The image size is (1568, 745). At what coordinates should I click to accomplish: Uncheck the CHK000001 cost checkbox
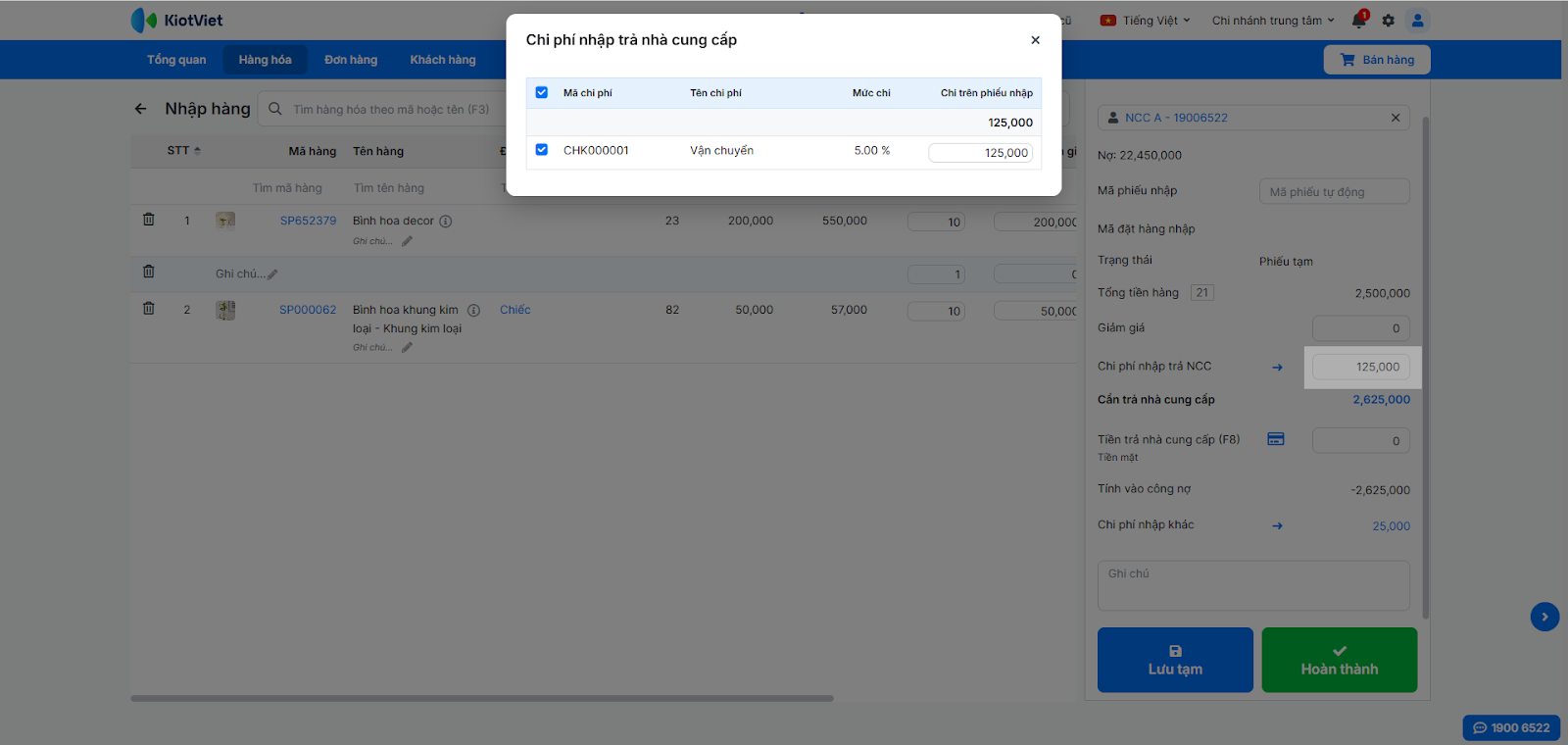click(542, 150)
